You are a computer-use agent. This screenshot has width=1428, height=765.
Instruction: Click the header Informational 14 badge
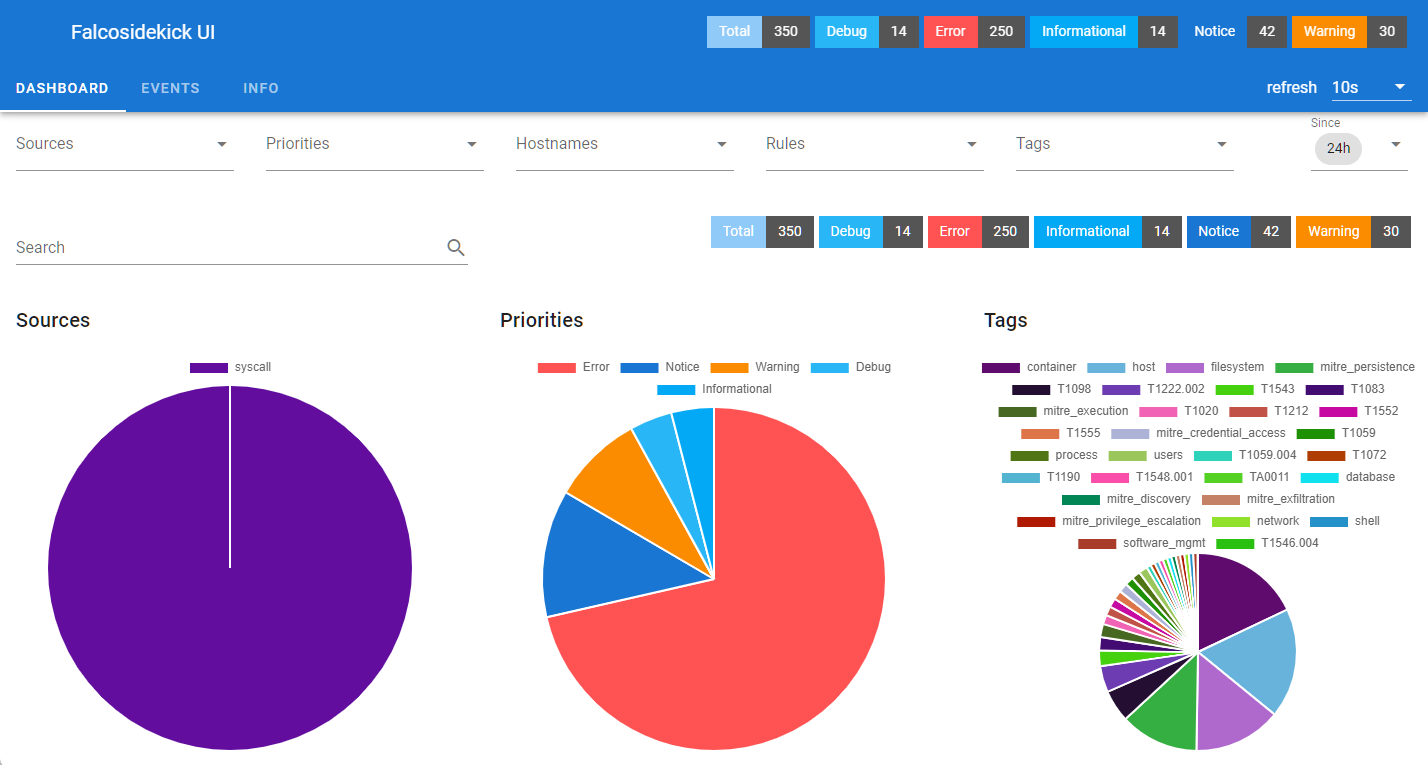tap(1103, 31)
